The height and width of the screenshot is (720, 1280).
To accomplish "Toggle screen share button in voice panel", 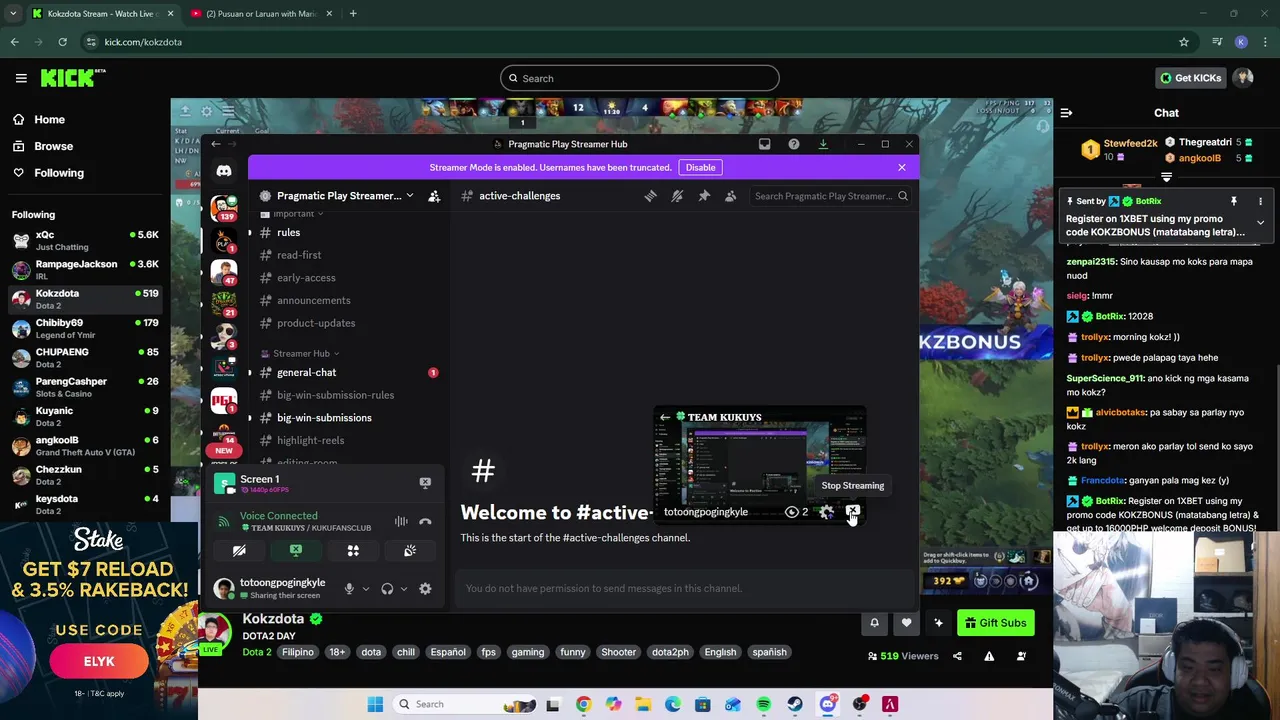I will (296, 551).
